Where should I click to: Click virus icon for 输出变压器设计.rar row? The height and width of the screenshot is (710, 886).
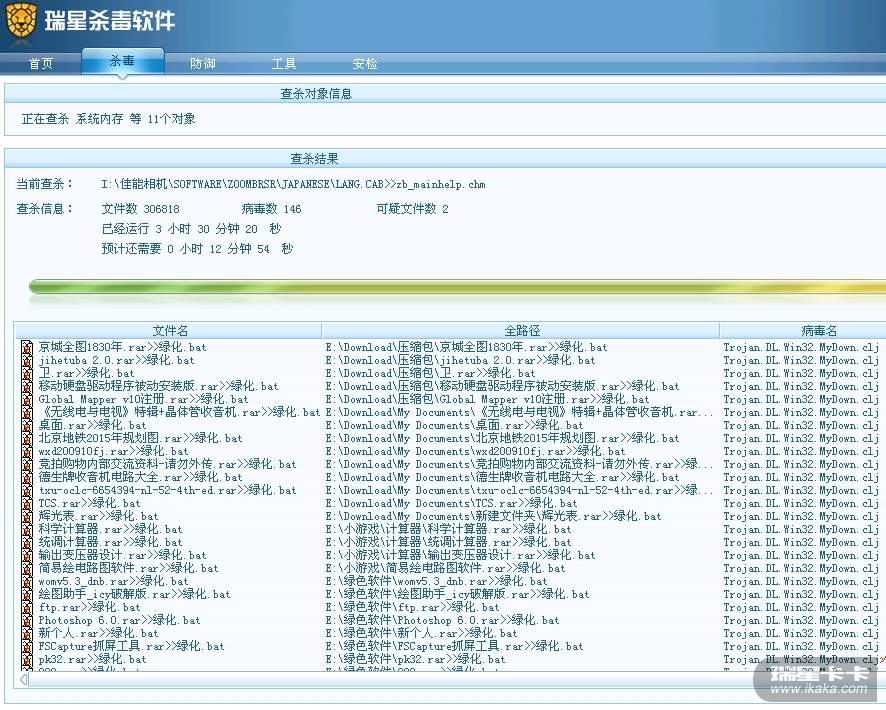pyautogui.click(x=27, y=555)
